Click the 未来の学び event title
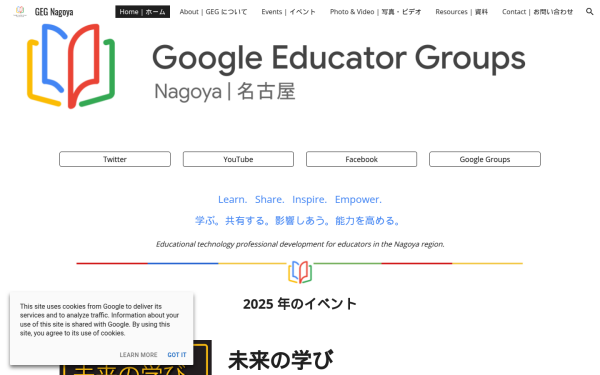Image resolution: width=600 pixels, height=375 pixels. click(281, 360)
